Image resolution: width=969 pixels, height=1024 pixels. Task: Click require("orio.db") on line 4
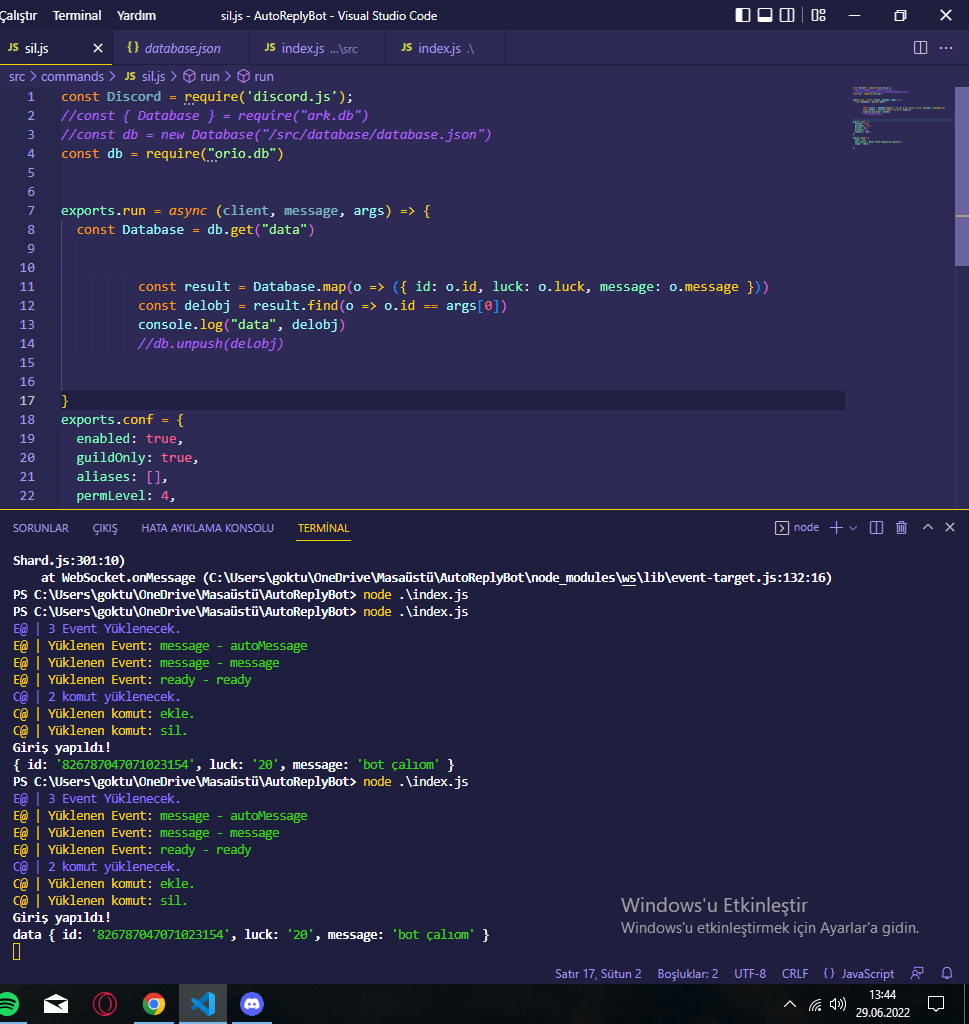(214, 153)
